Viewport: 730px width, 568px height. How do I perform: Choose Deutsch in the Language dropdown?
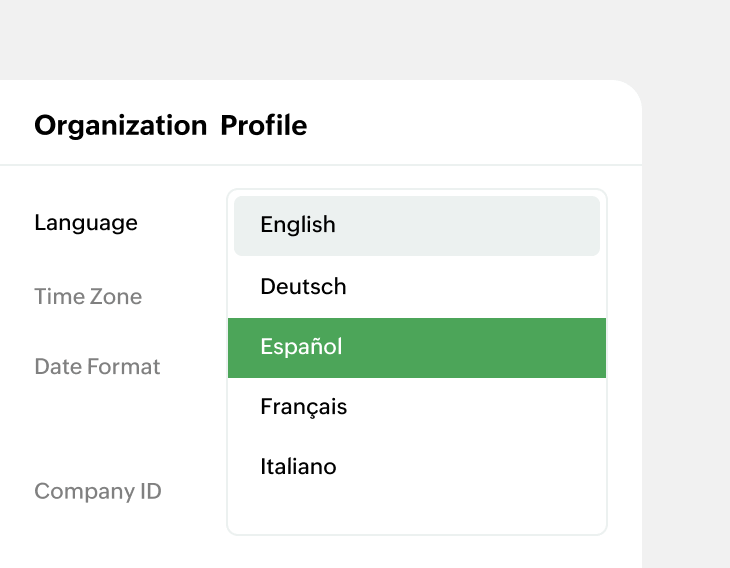(x=416, y=287)
